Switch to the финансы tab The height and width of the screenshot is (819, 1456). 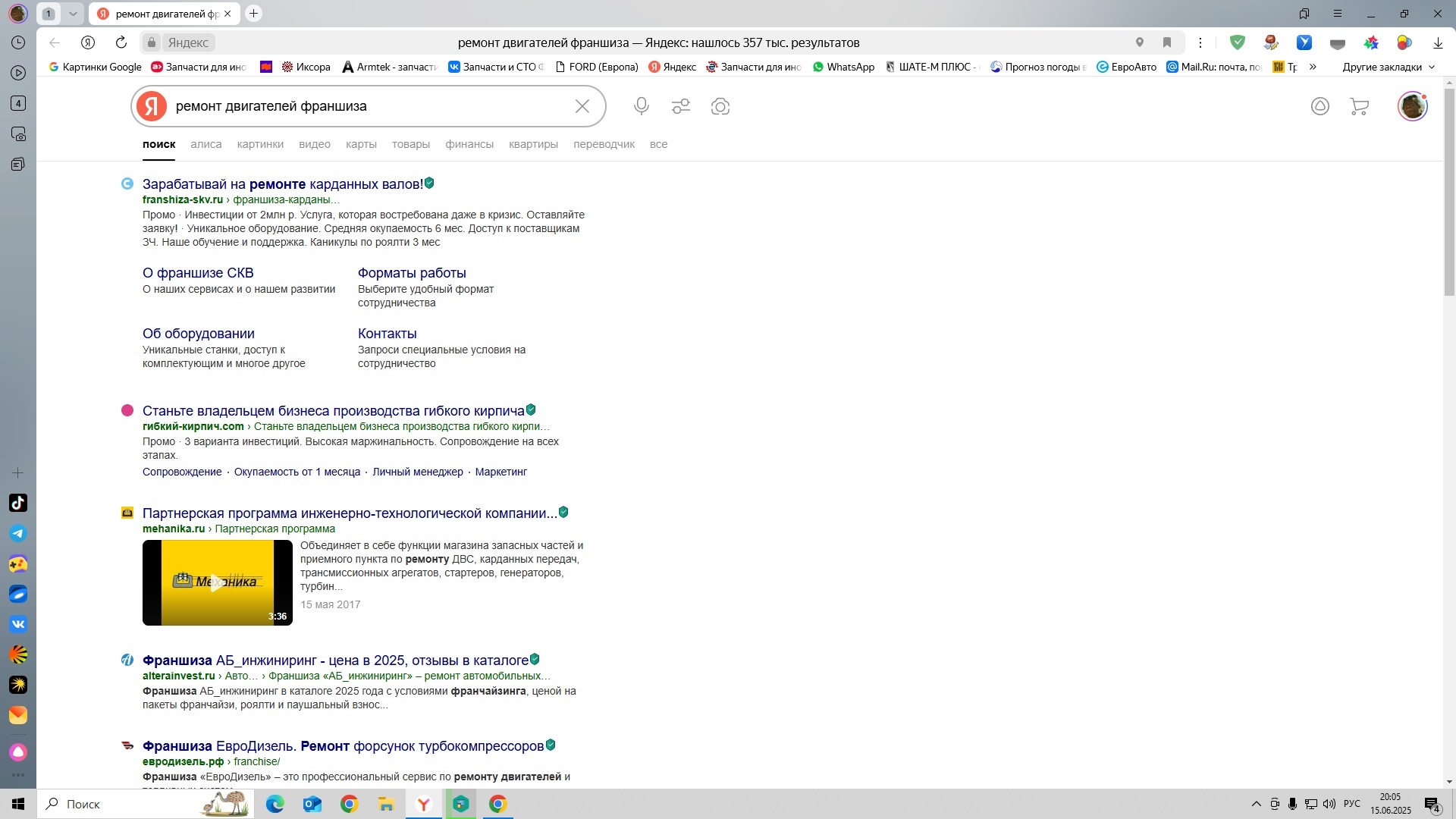click(x=469, y=144)
